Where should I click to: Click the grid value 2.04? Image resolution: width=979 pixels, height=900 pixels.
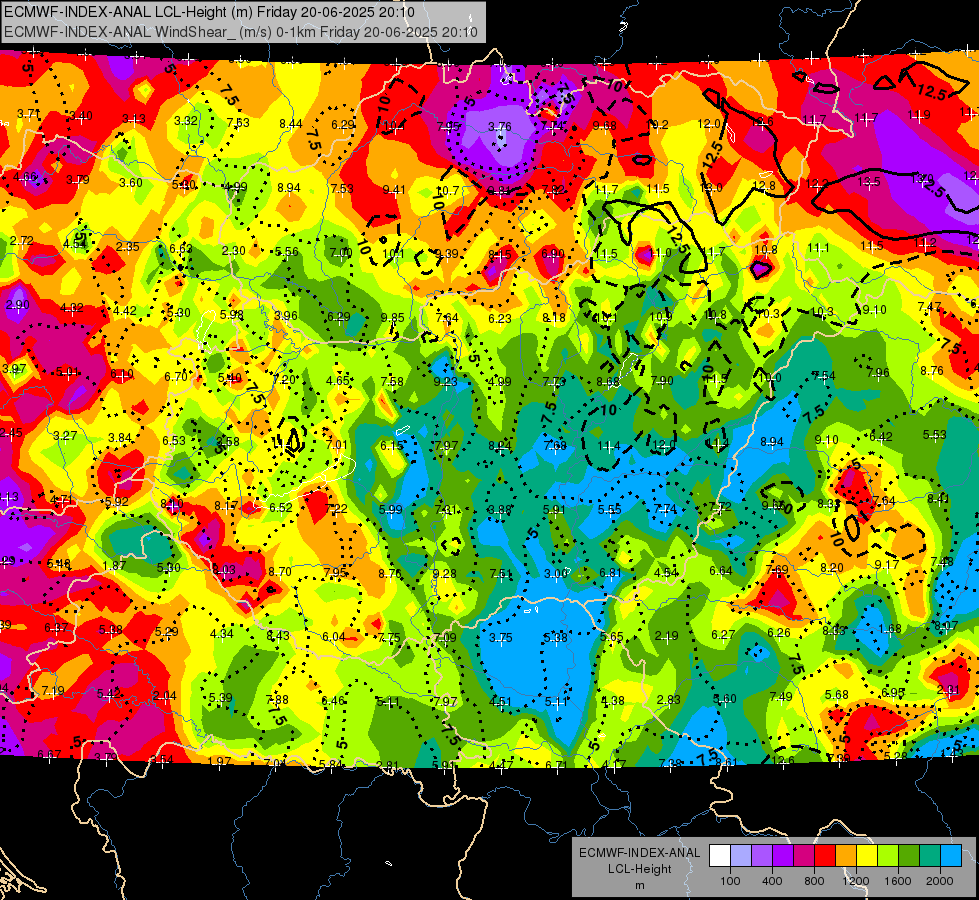164,696
